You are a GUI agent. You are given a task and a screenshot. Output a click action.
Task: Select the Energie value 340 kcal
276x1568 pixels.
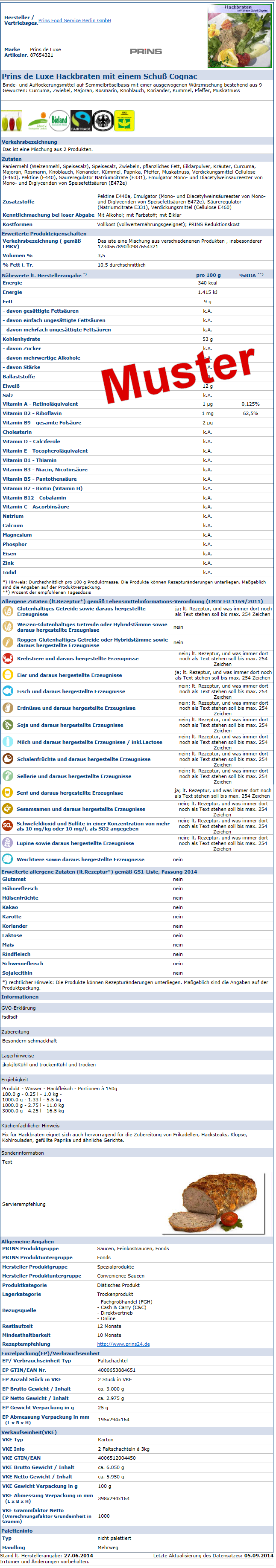coord(208,282)
